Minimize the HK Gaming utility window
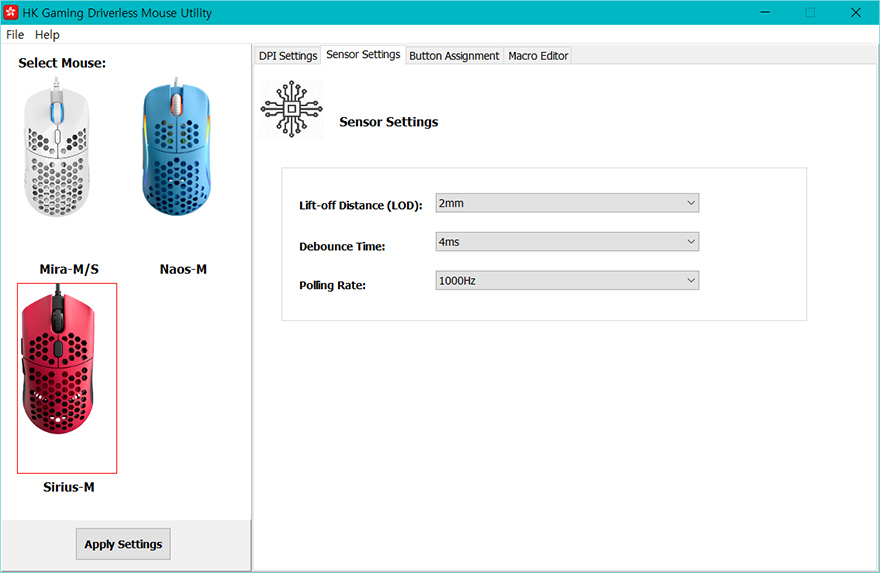 point(765,12)
